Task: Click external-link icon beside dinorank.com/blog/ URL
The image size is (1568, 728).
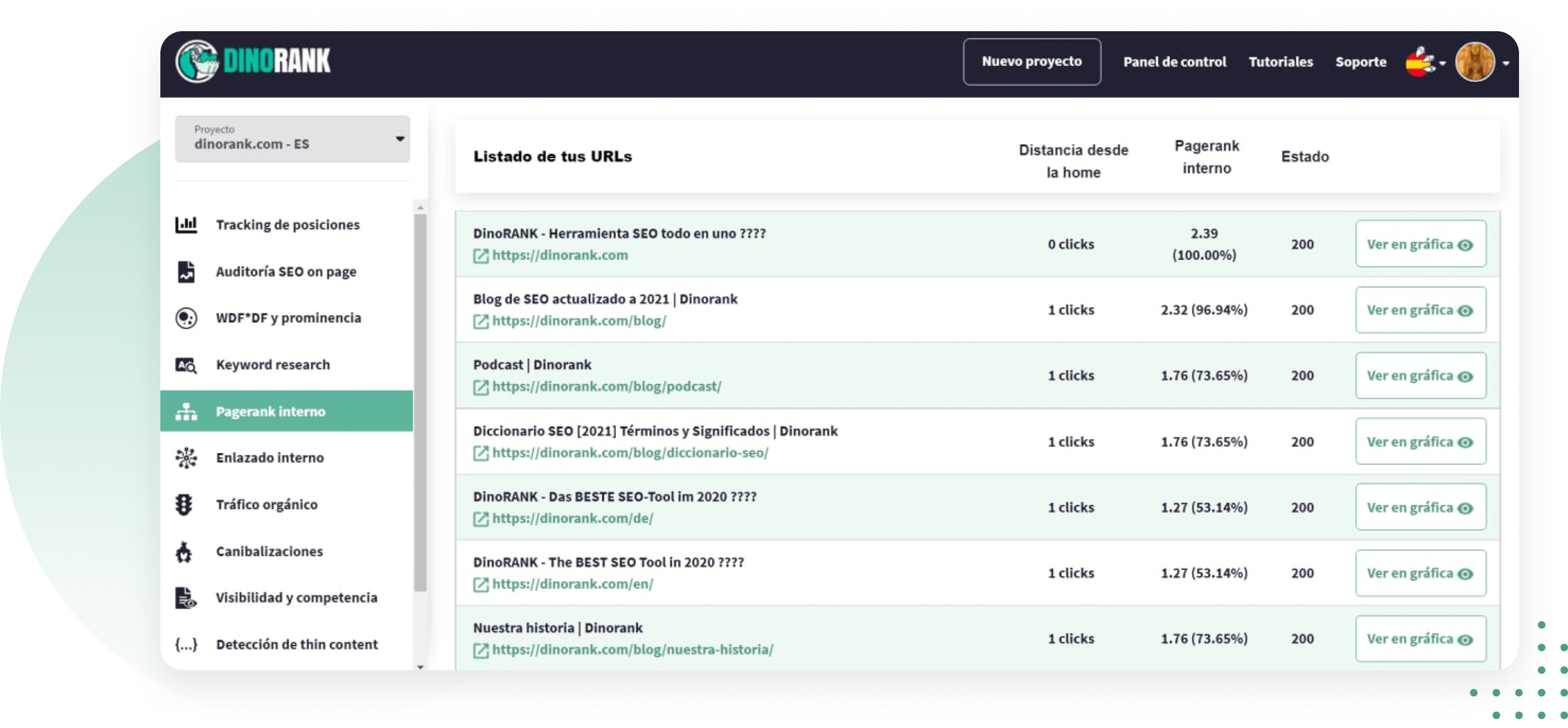Action: pyautogui.click(x=481, y=322)
